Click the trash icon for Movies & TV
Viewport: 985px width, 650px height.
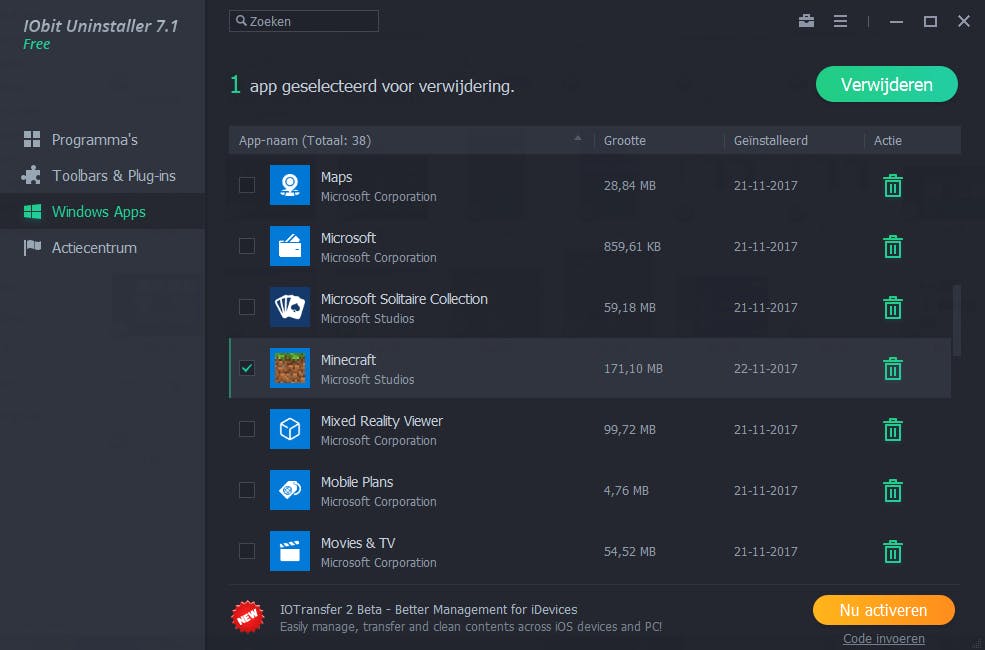click(893, 552)
